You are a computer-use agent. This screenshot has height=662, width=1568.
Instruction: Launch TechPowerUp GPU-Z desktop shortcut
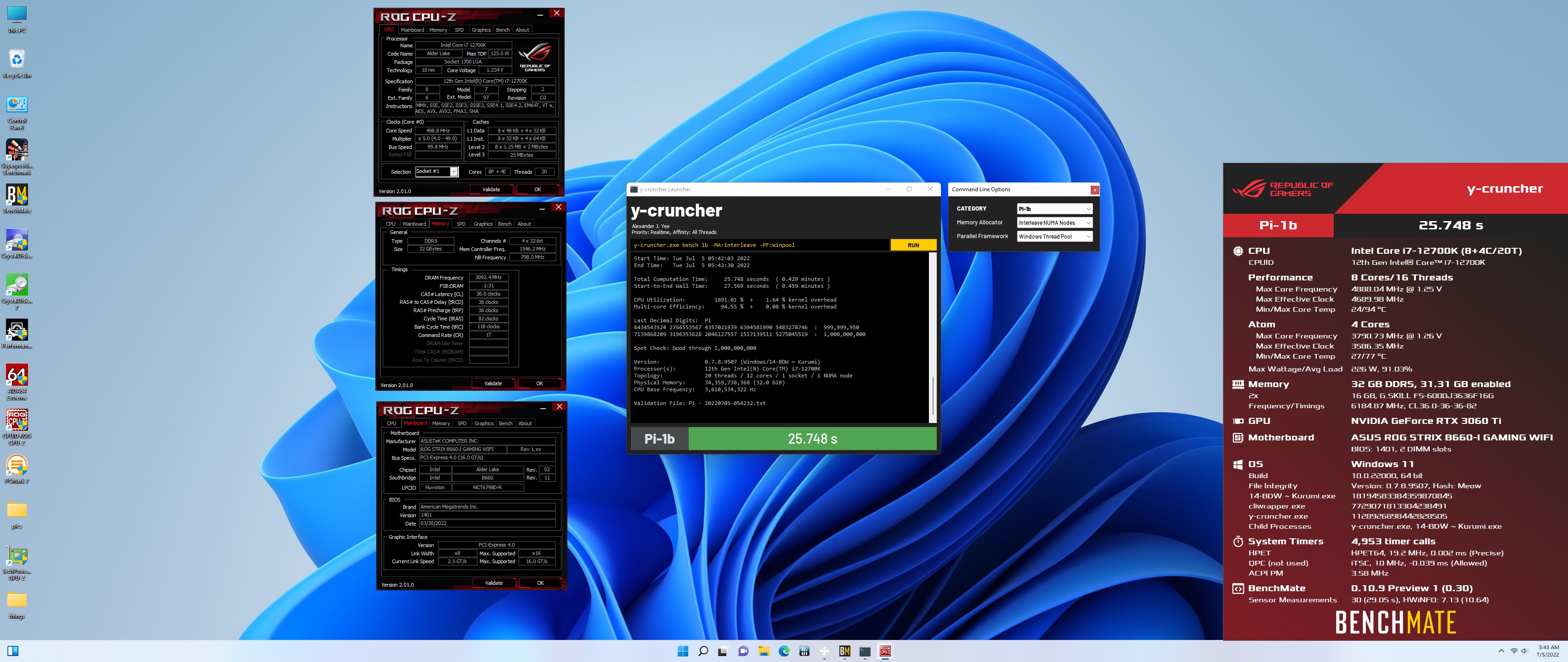click(x=17, y=563)
